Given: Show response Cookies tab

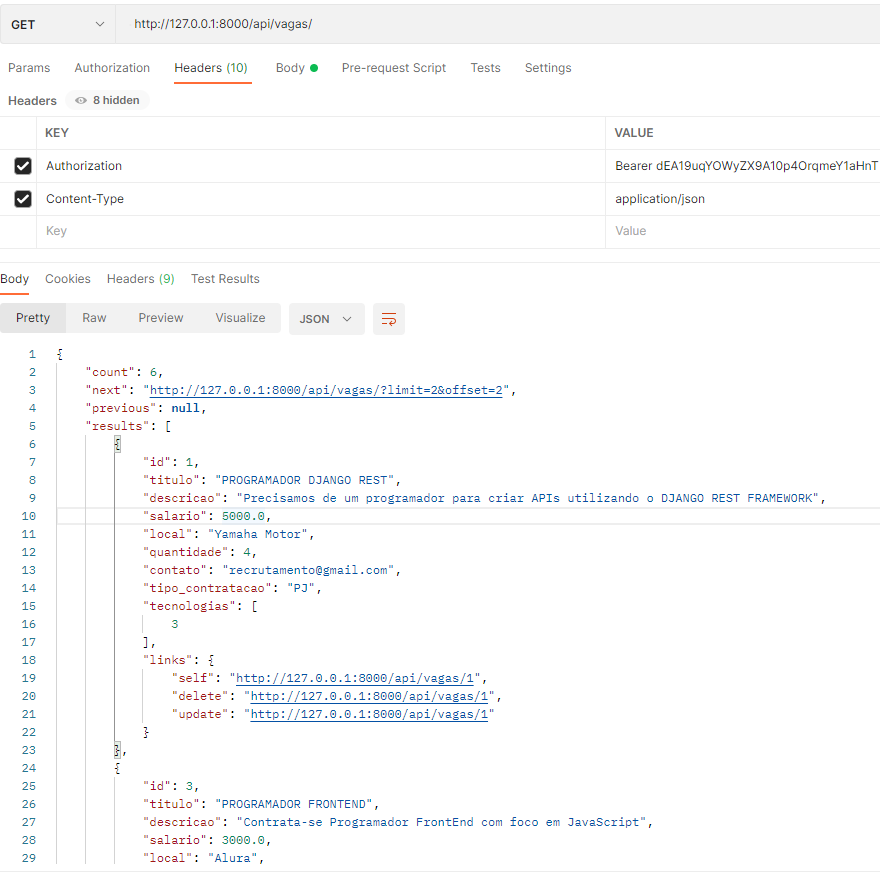Looking at the screenshot, I should (x=68, y=279).
